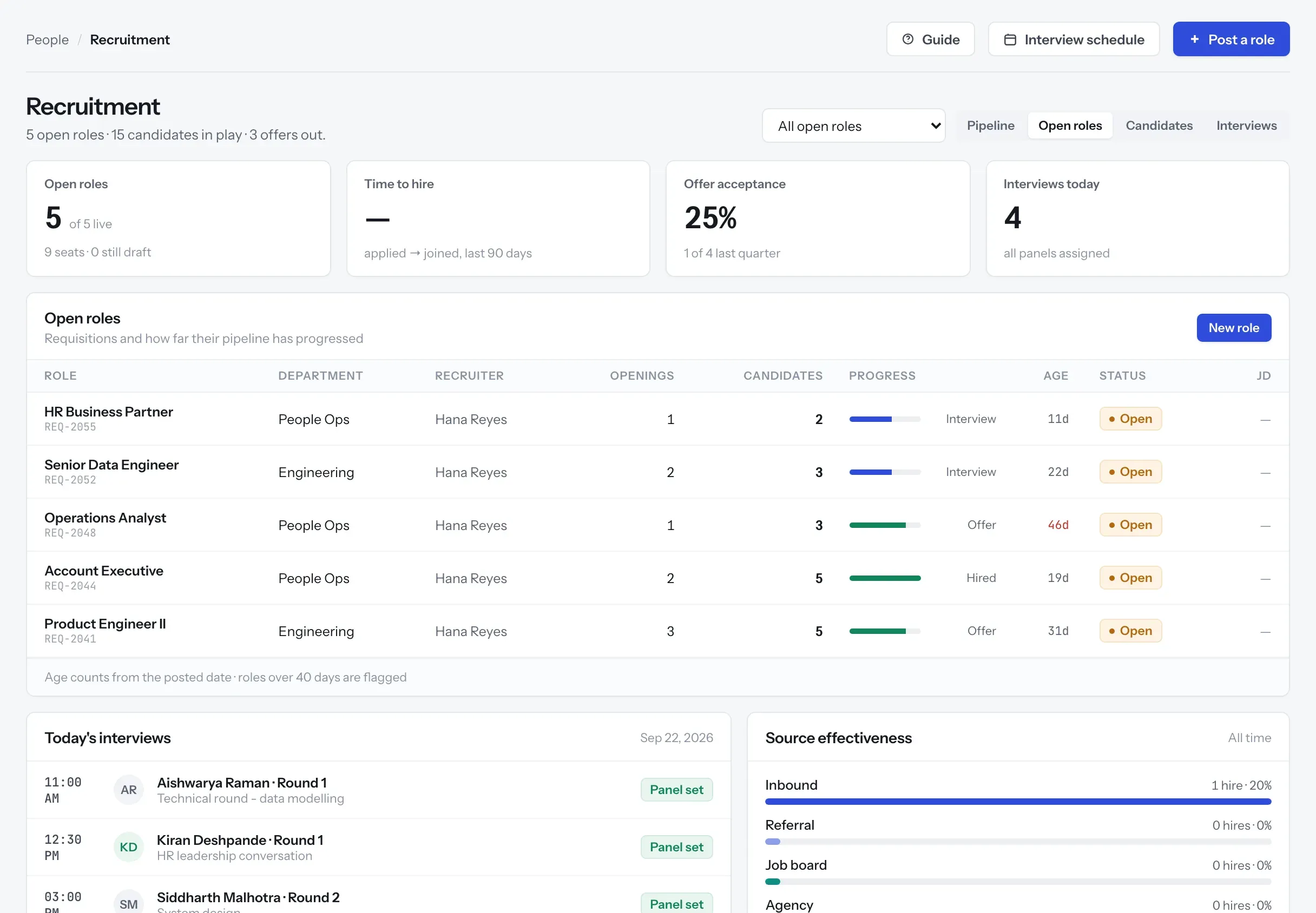Click the flagged 46d age value

1057,525
